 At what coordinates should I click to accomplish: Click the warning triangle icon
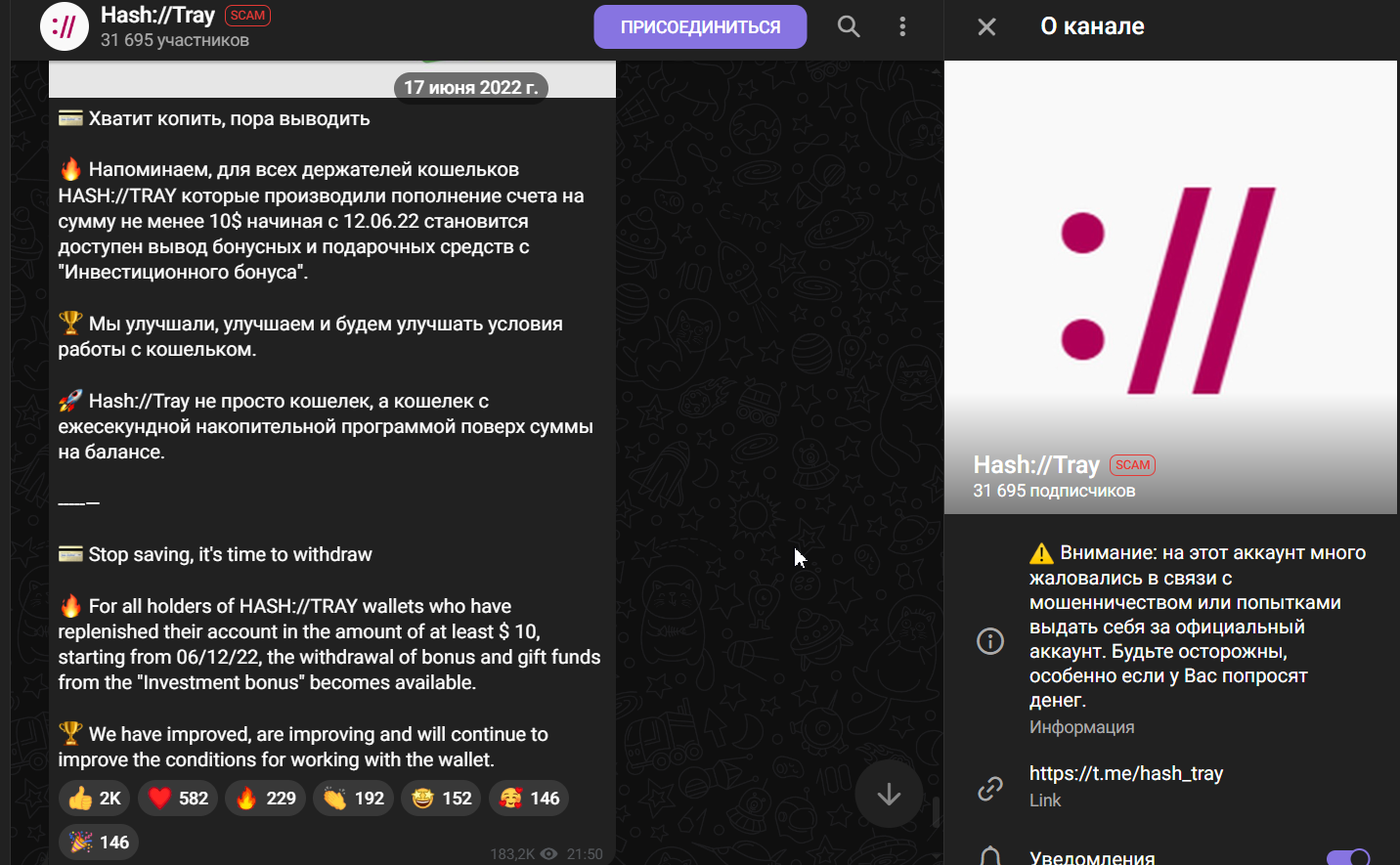1041,553
